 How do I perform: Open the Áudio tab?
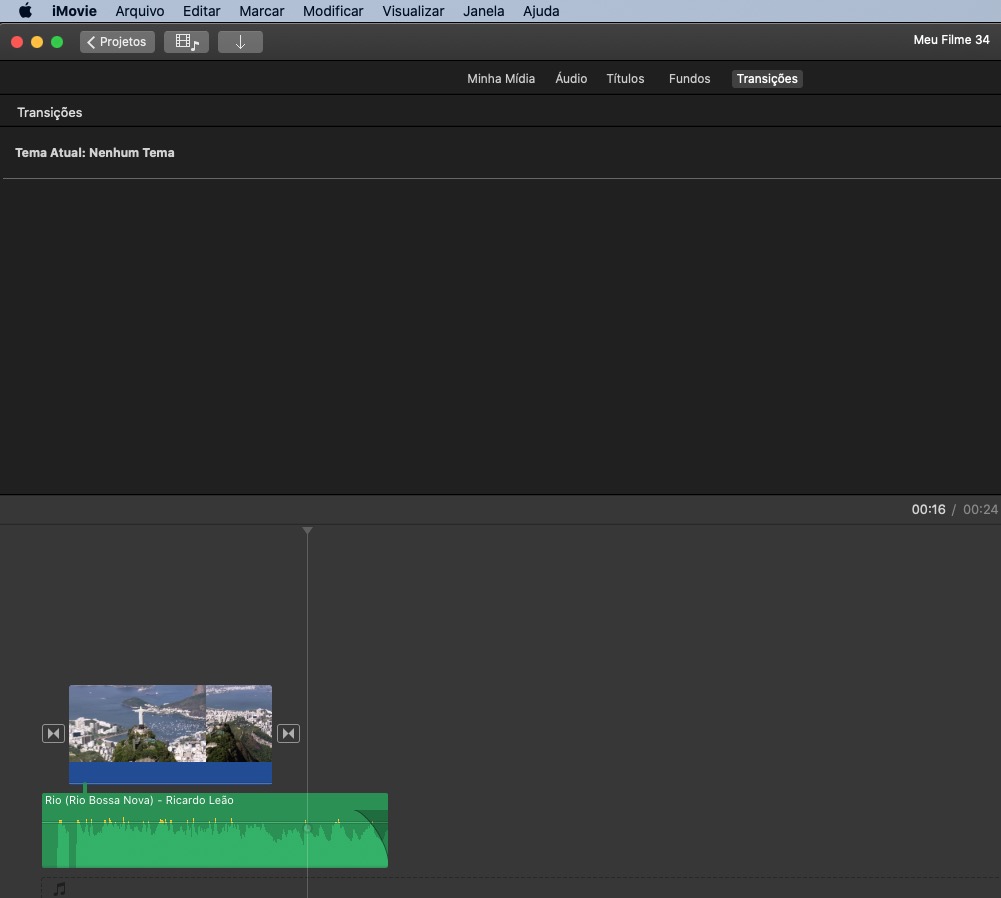(571, 79)
